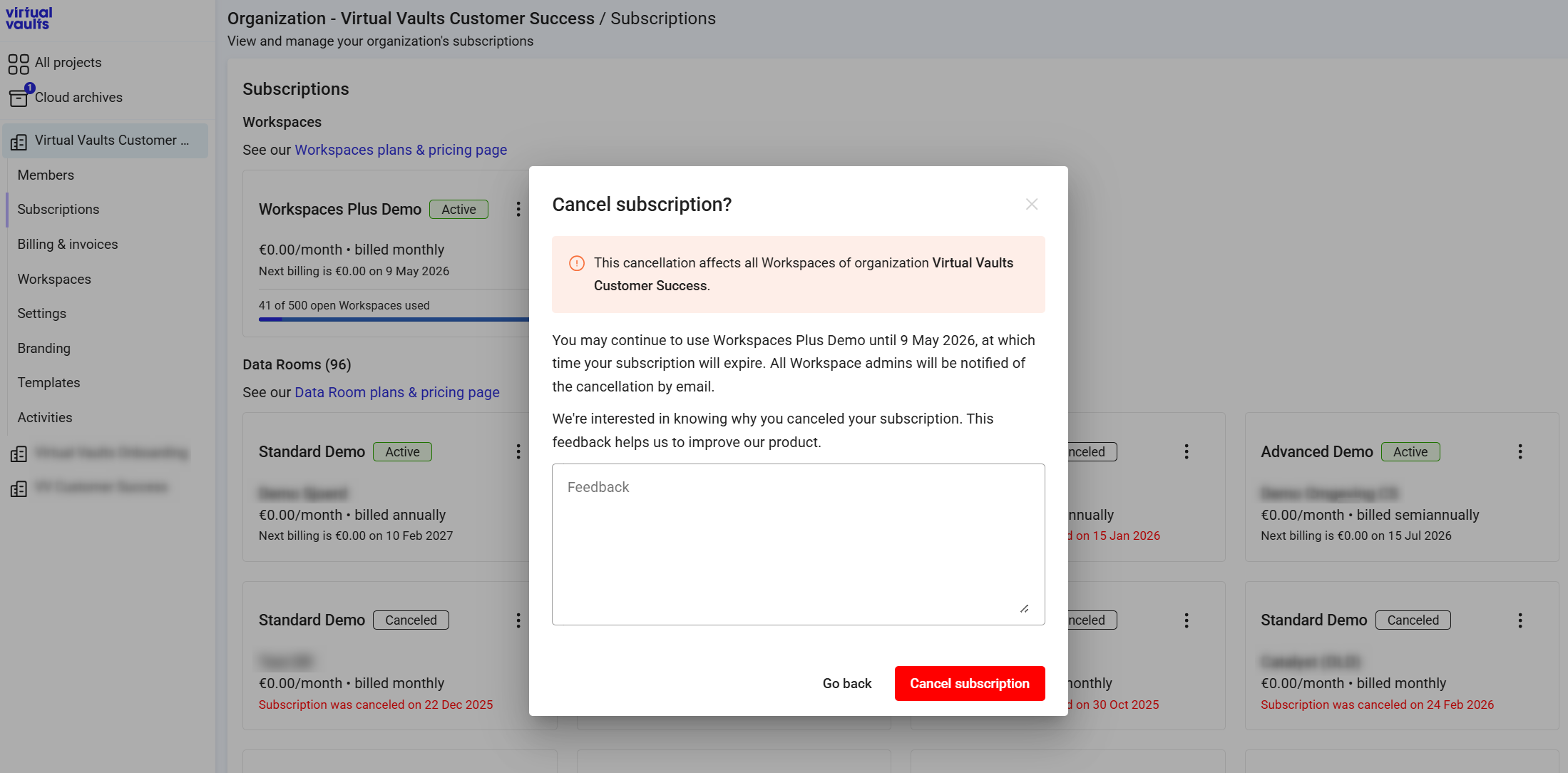Click the 'Data Rooms (96)' heading
The image size is (1568, 773).
297,365
